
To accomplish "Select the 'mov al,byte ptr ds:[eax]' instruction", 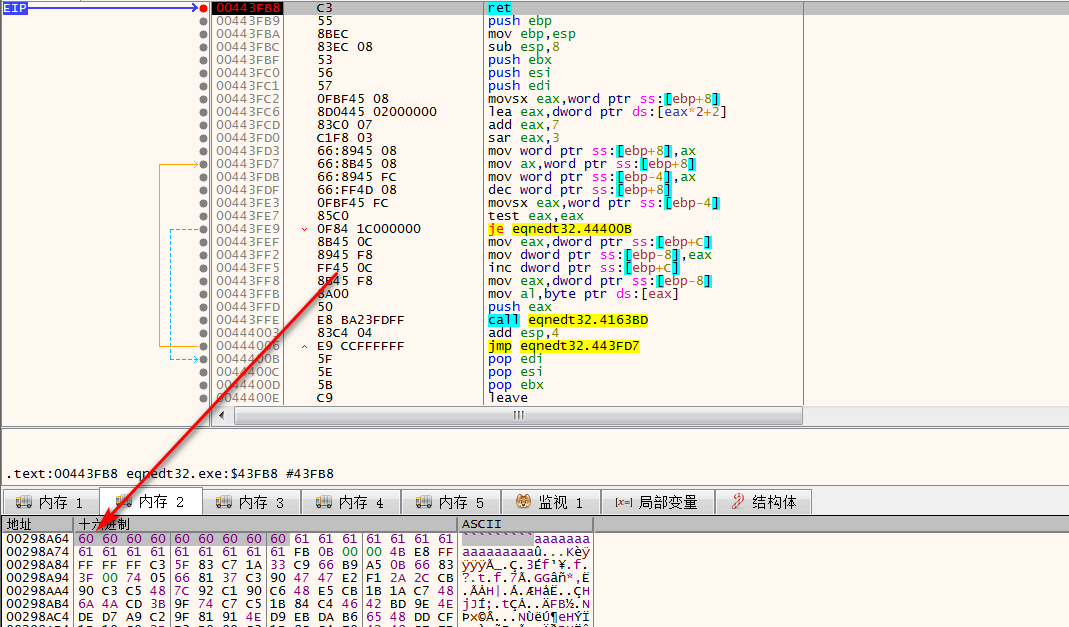I will (584, 294).
